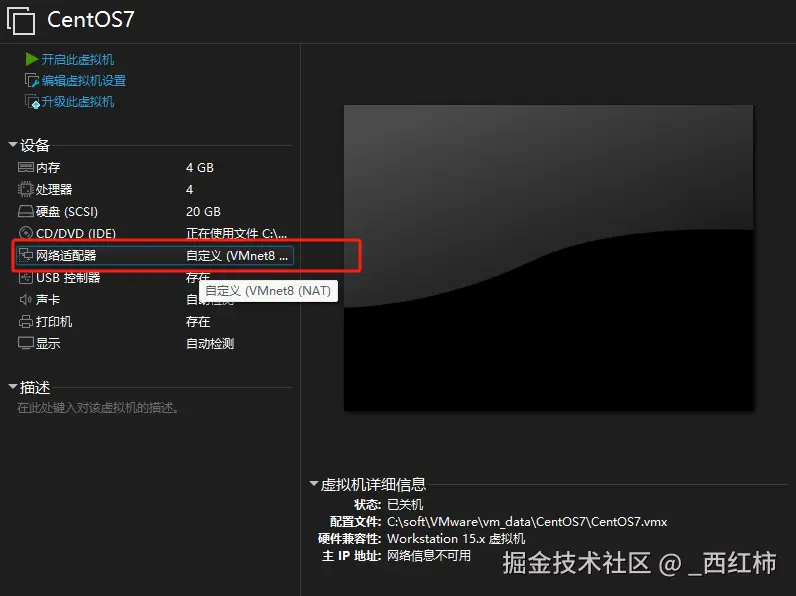
Task: Select the 打印机 device label
Action: click(x=54, y=322)
